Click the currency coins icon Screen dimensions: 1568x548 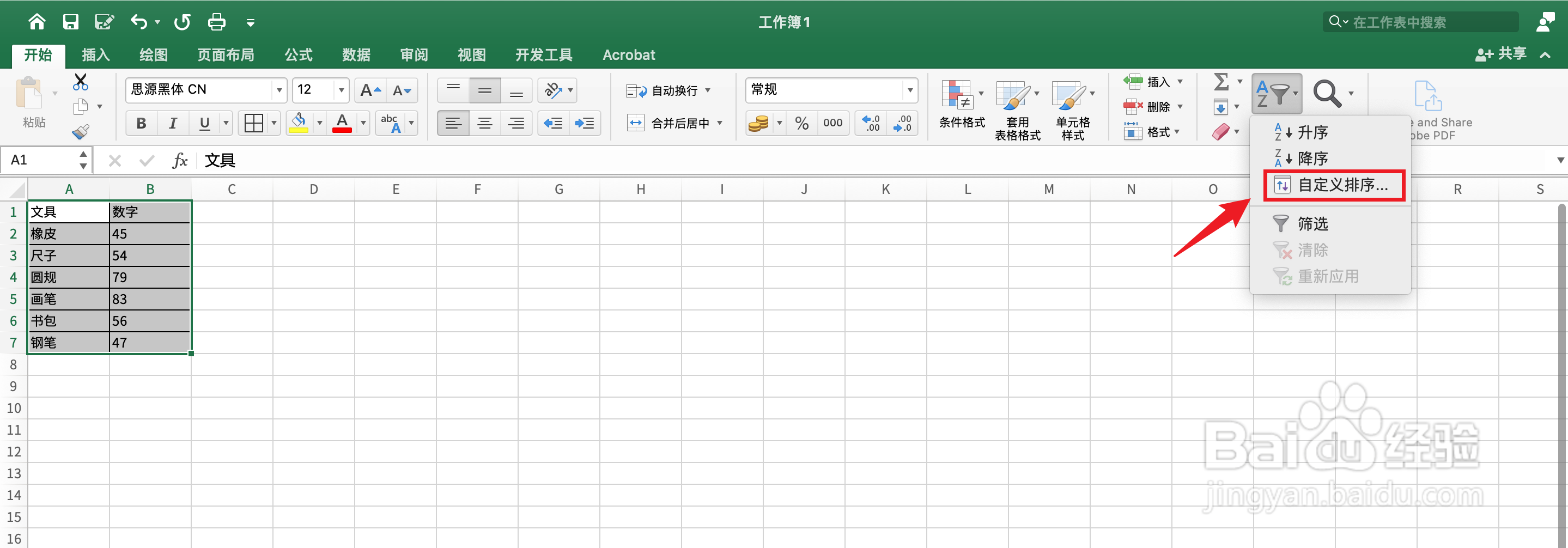click(758, 124)
